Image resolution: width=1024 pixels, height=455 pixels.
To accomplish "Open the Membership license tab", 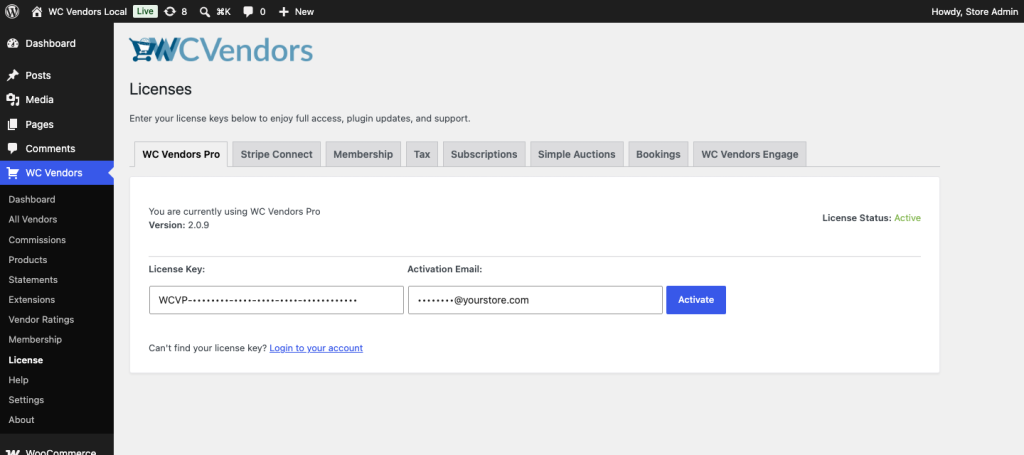I will [363, 154].
